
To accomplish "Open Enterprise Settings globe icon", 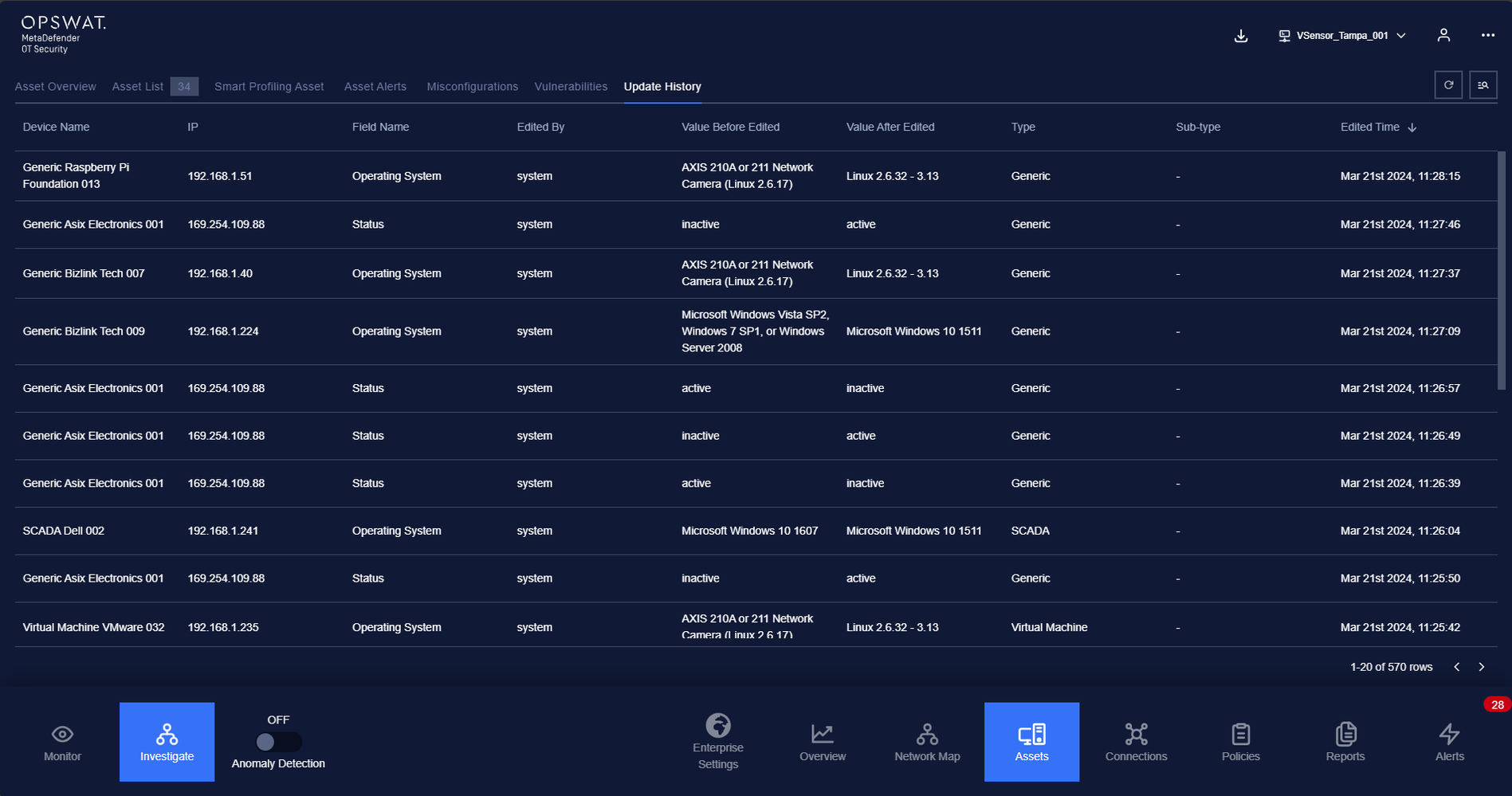I will click(718, 725).
